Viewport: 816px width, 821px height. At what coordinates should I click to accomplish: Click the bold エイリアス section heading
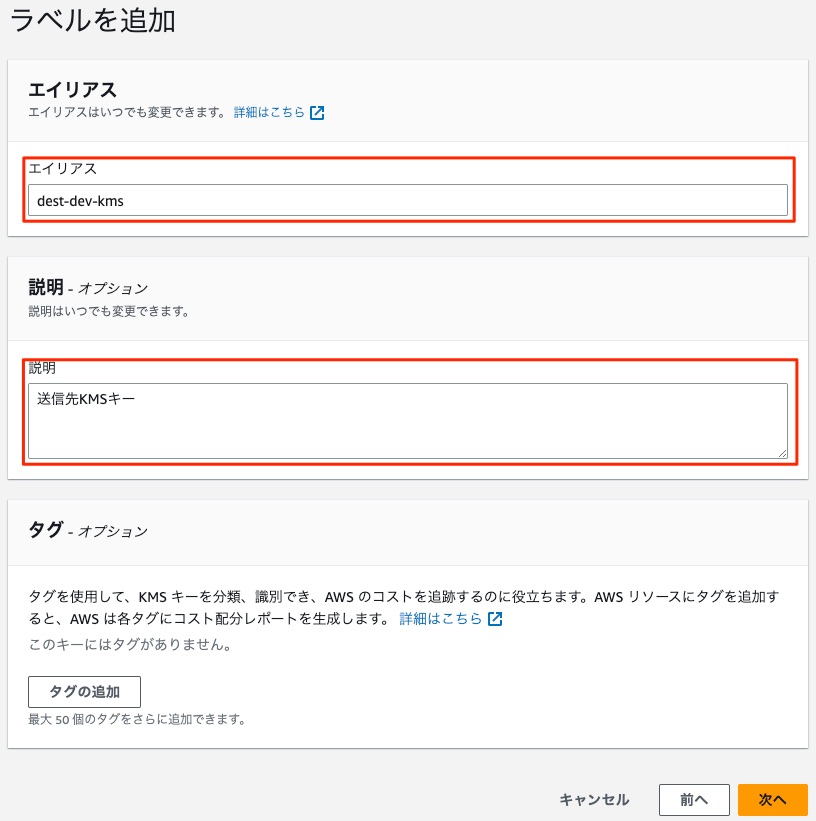point(72,90)
